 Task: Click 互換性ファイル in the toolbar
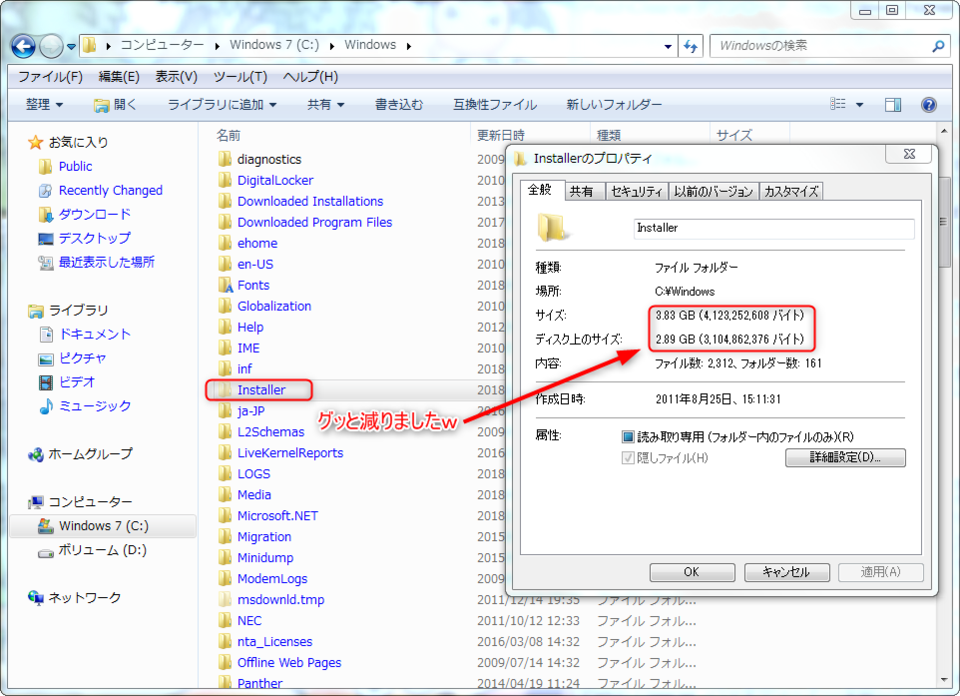coord(495,105)
